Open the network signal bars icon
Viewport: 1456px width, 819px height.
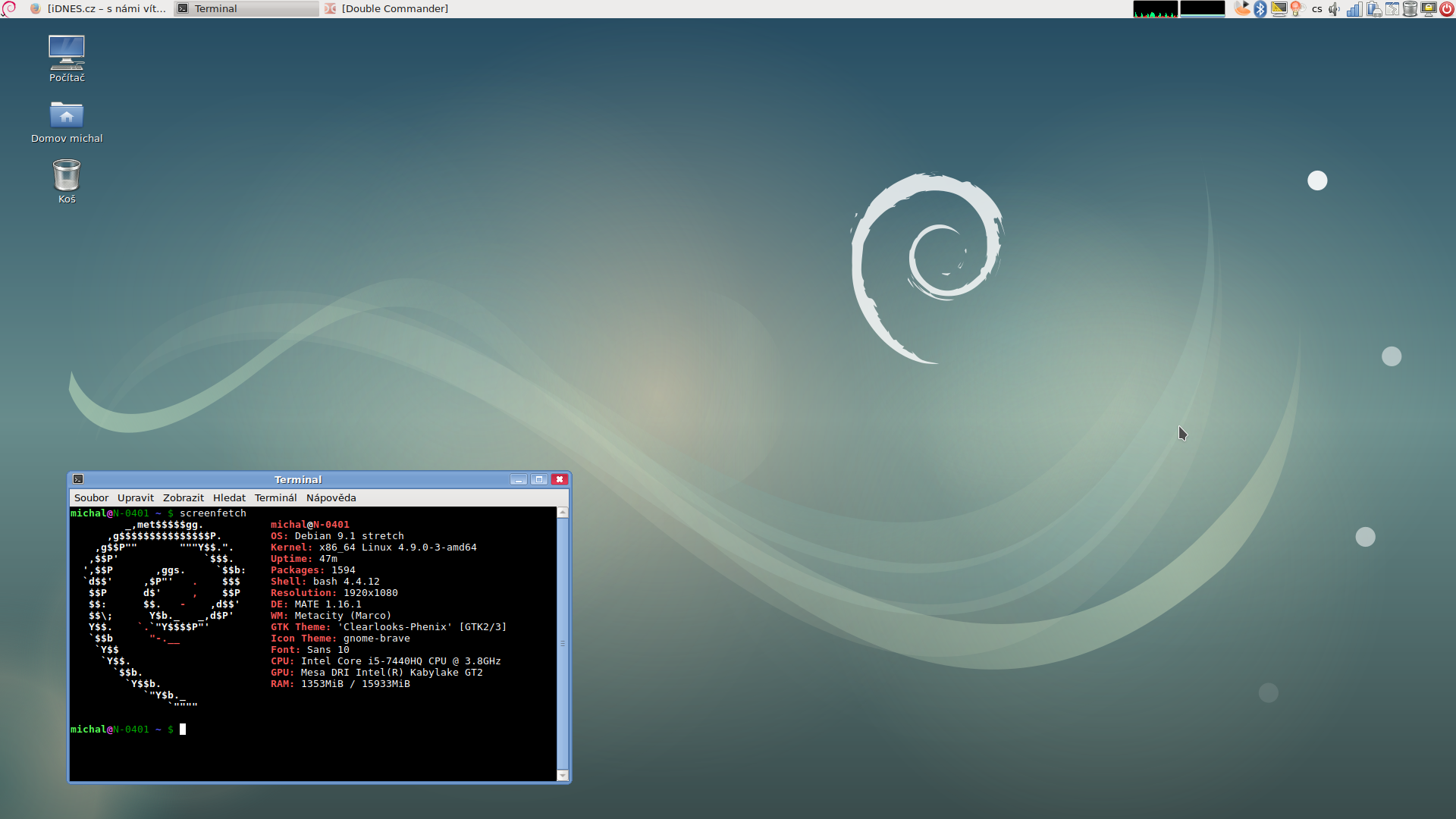[x=1354, y=9]
